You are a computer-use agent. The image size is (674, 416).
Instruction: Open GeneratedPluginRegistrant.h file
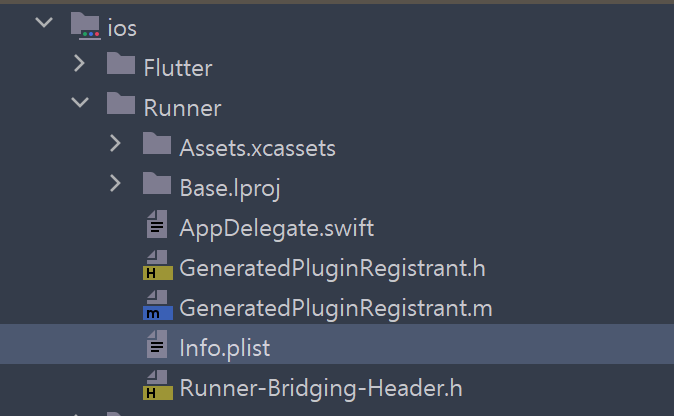click(x=333, y=268)
